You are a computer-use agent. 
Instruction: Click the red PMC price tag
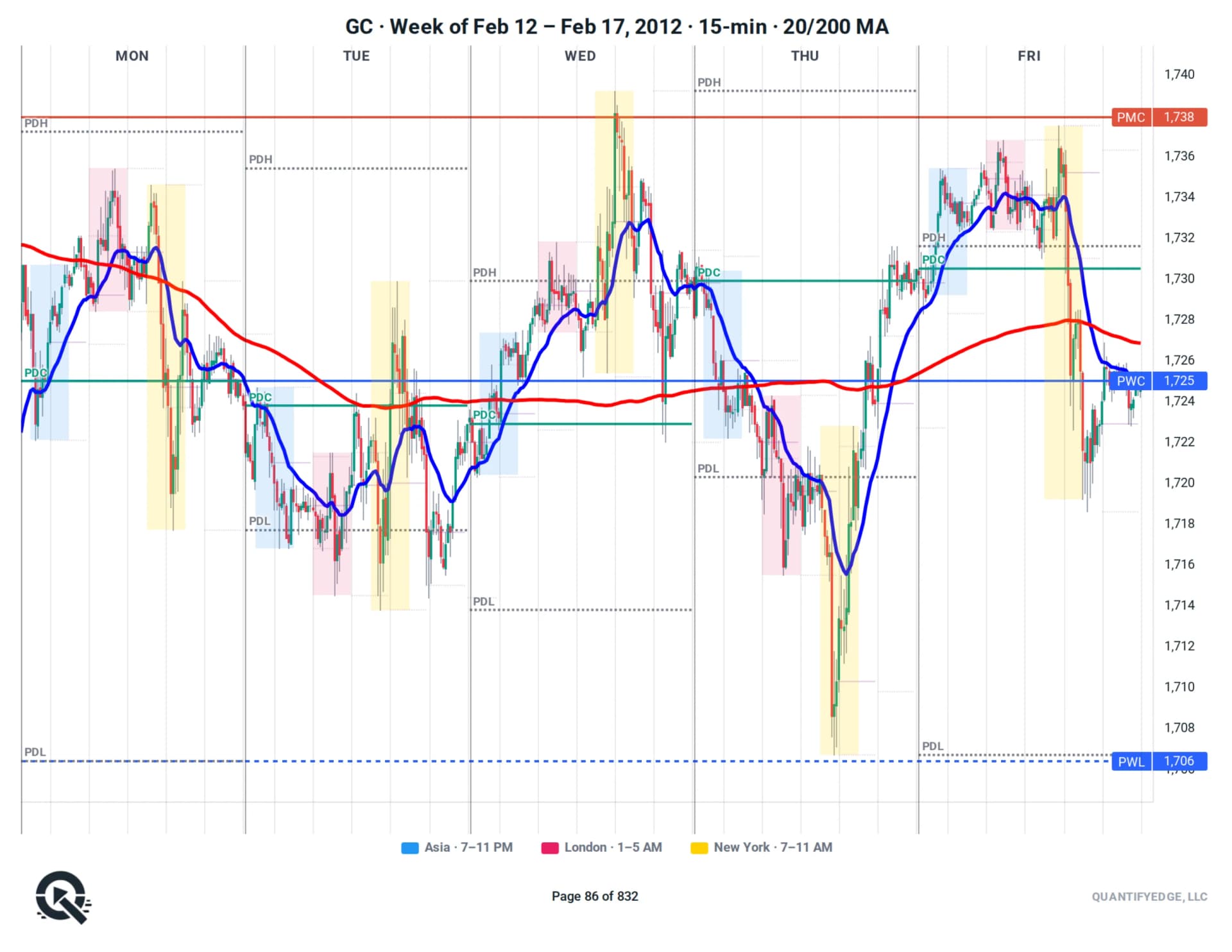[x=1131, y=117]
